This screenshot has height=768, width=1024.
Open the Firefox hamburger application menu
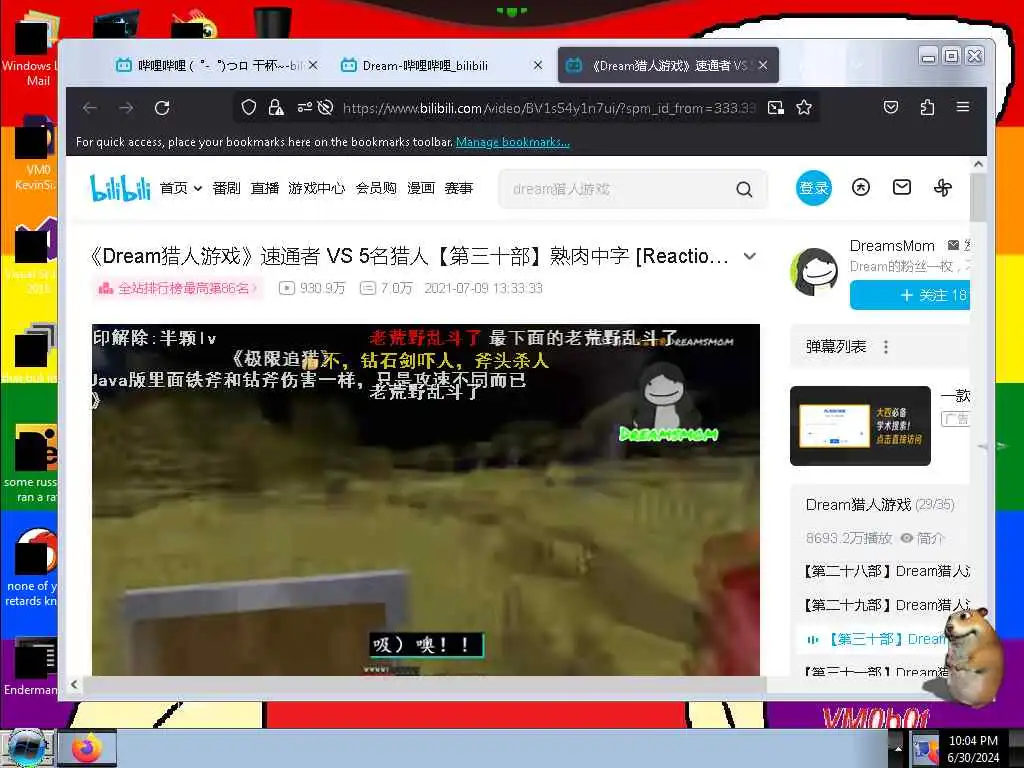tap(963, 107)
